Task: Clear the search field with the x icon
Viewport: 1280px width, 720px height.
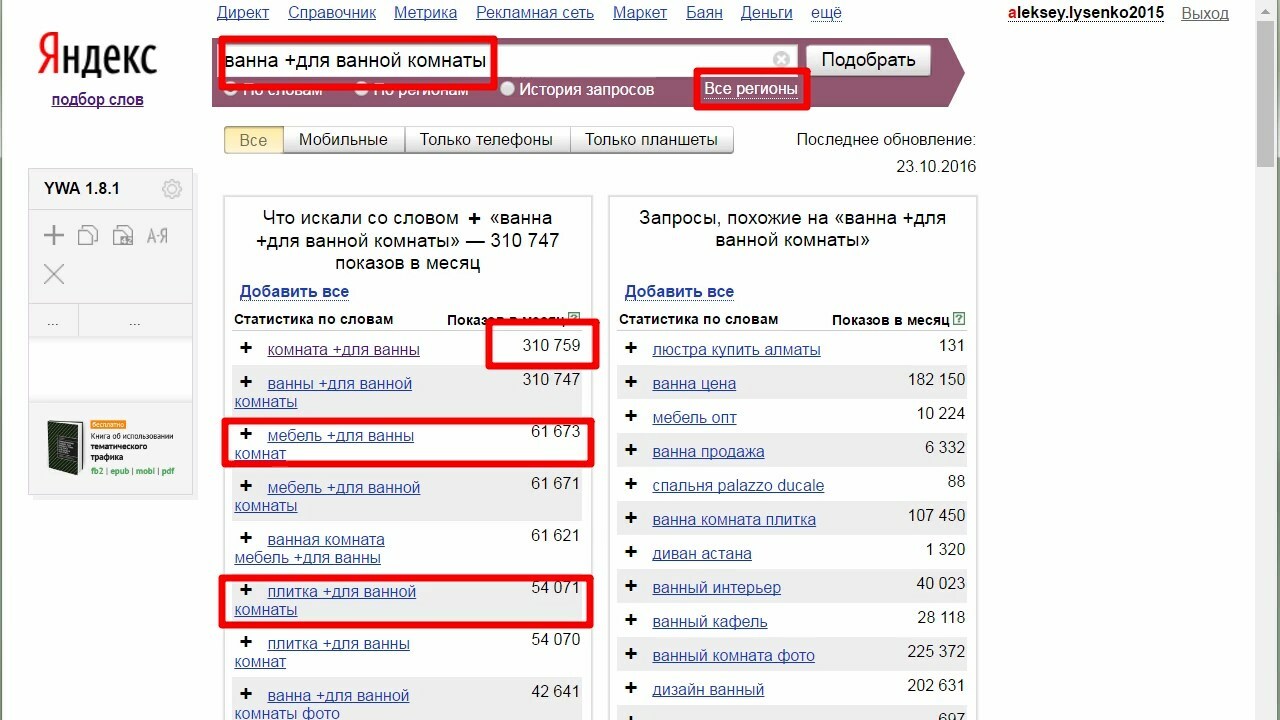Action: (782, 60)
